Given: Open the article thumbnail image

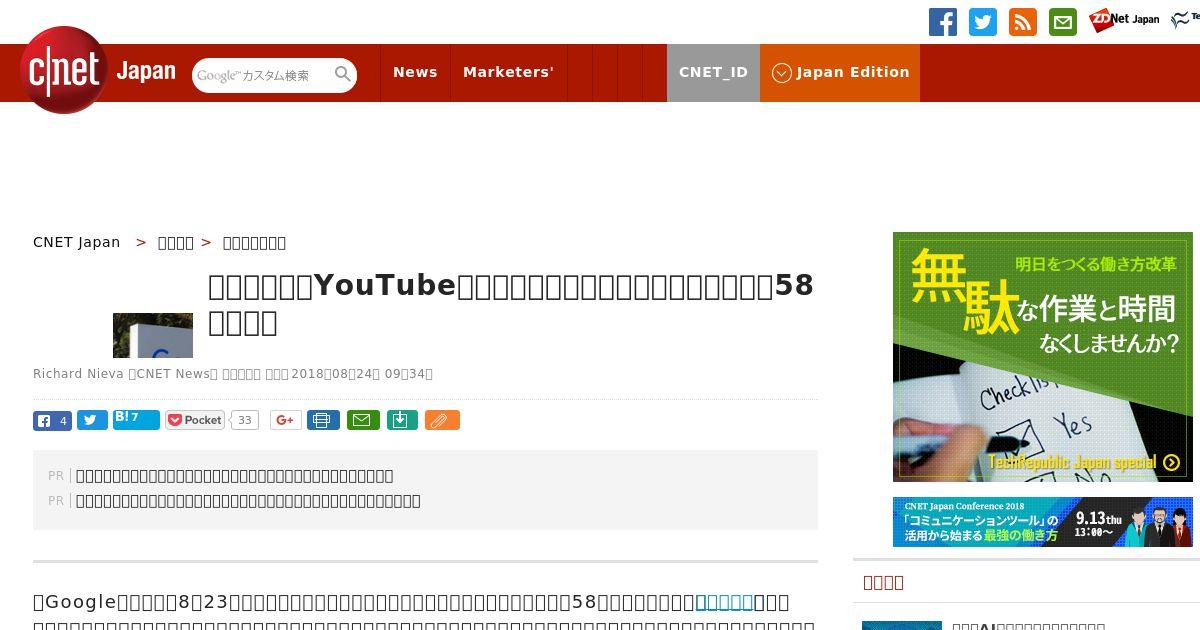Looking at the screenshot, I should click(x=153, y=335).
